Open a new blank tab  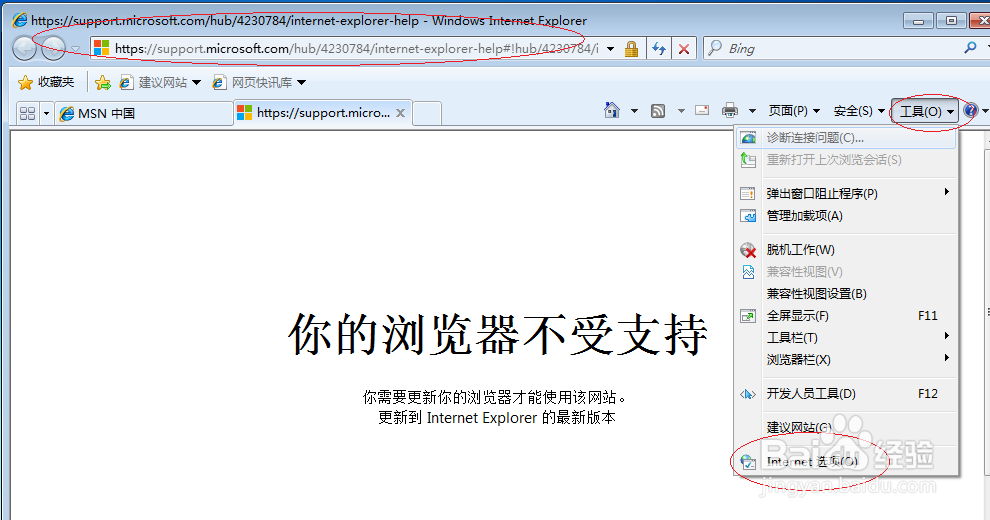pos(427,114)
